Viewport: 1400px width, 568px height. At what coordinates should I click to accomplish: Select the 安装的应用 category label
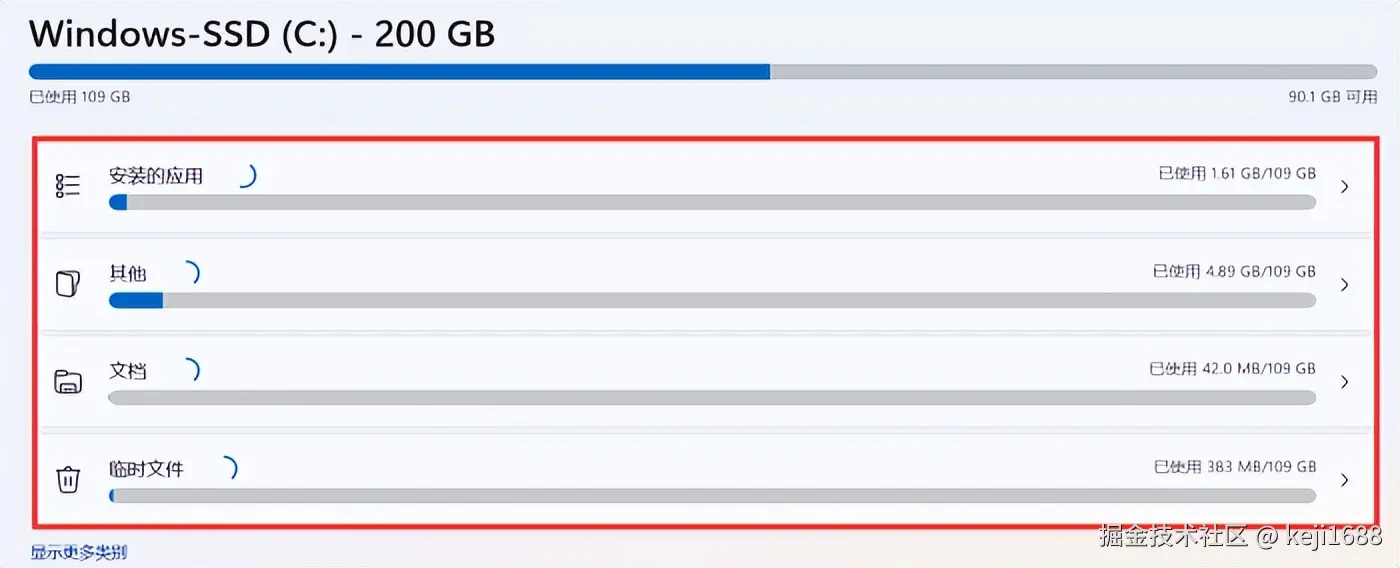[x=156, y=176]
